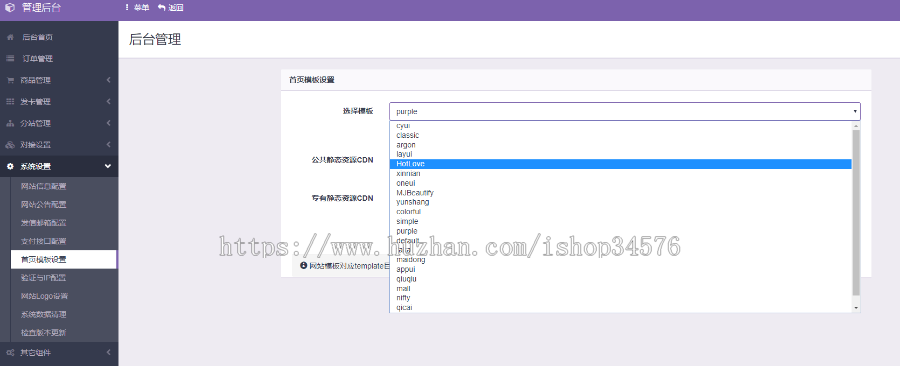Viewport: 900px width, 366px height.
Task: Expand the 商品管理 chevron
Action: (108, 80)
